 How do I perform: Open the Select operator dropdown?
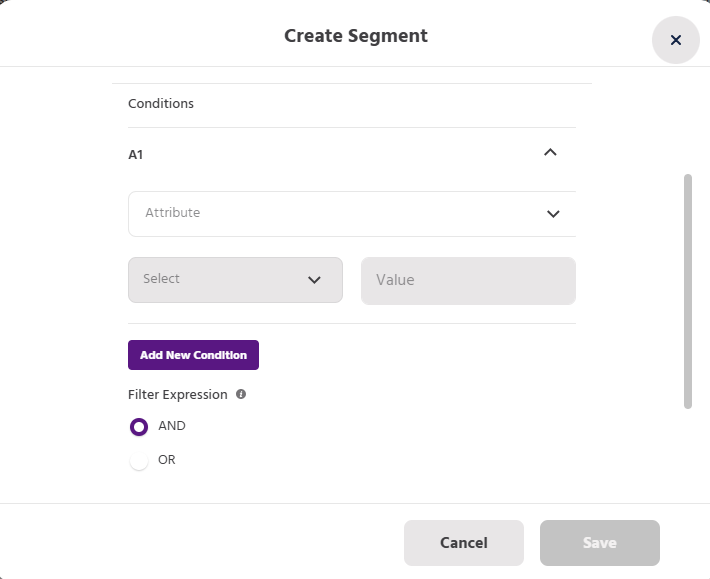(x=235, y=280)
